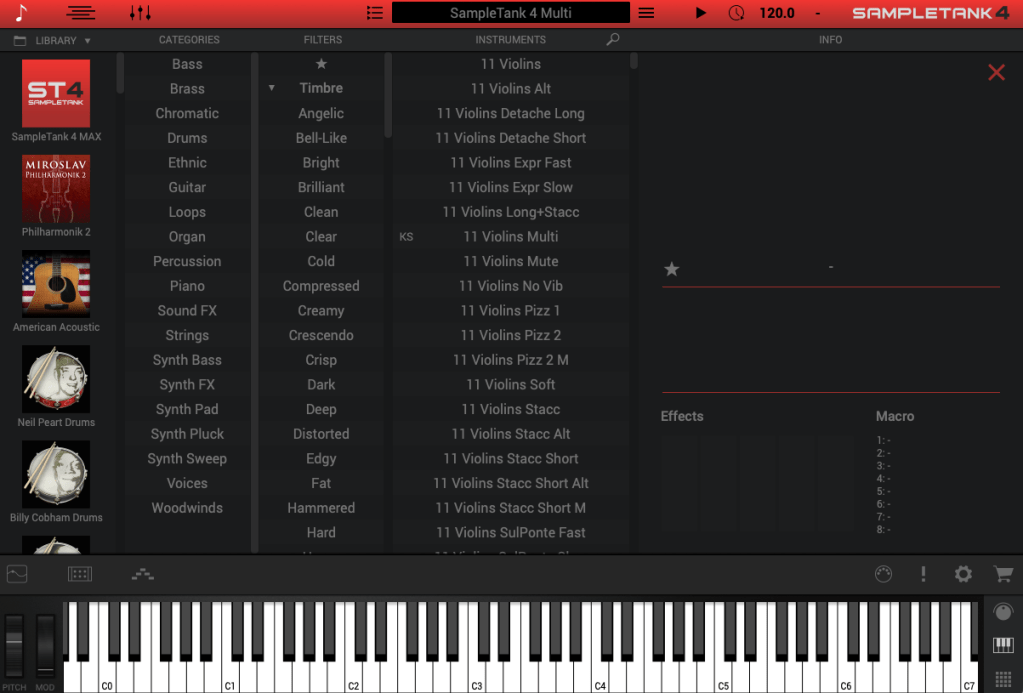Click the instrument search magnifier icon
This screenshot has width=1023, height=693.
(x=613, y=40)
